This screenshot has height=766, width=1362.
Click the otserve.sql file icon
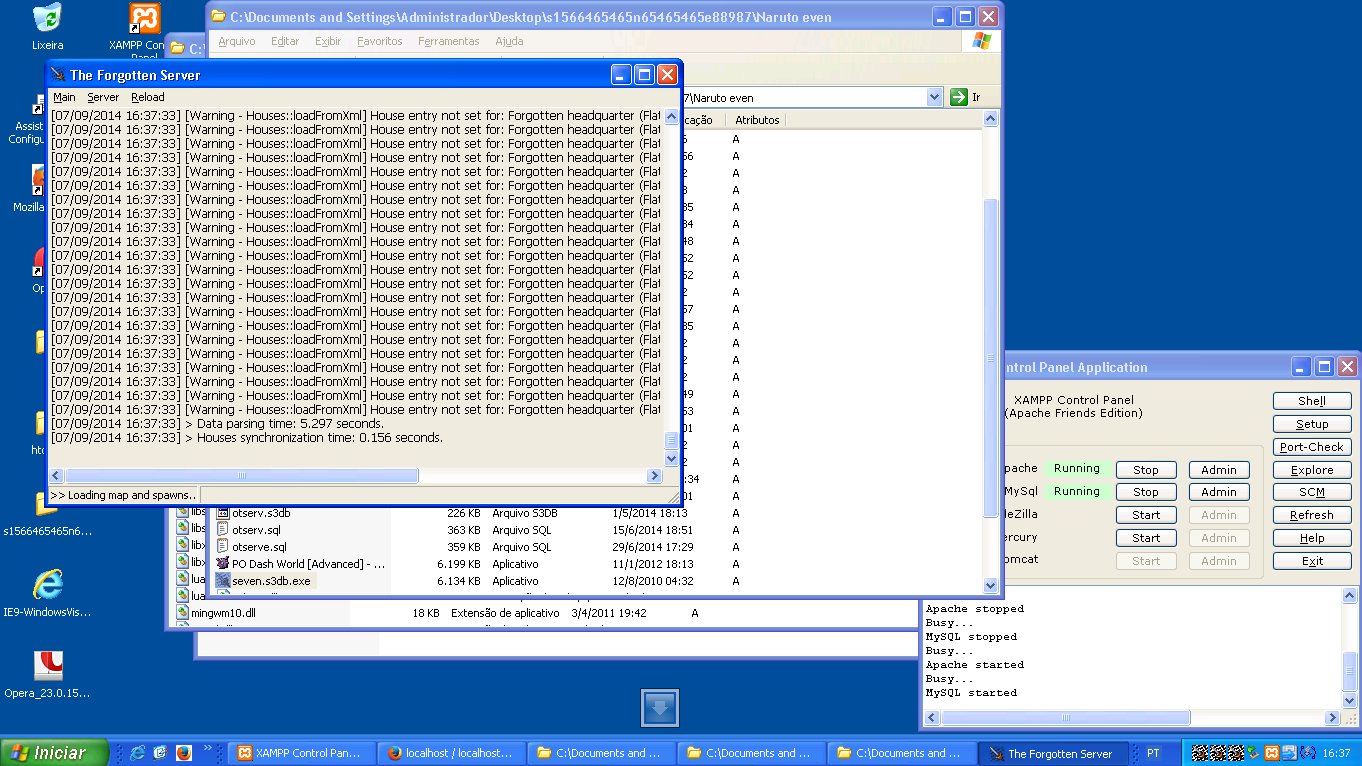point(223,547)
